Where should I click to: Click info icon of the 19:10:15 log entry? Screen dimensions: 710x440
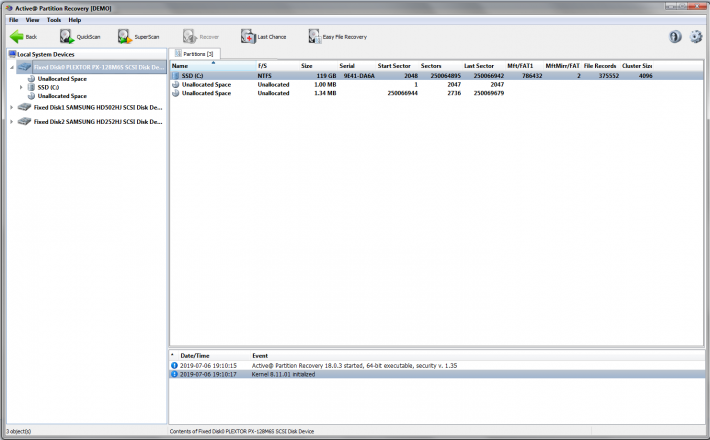point(174,365)
